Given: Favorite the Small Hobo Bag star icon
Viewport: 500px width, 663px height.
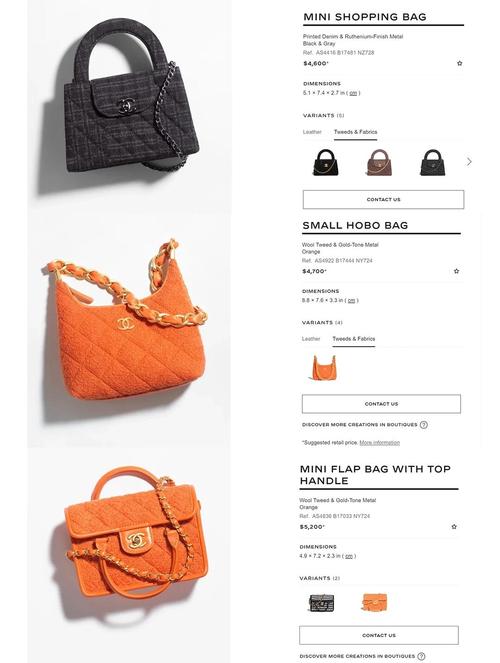Looking at the screenshot, I should coord(456,271).
